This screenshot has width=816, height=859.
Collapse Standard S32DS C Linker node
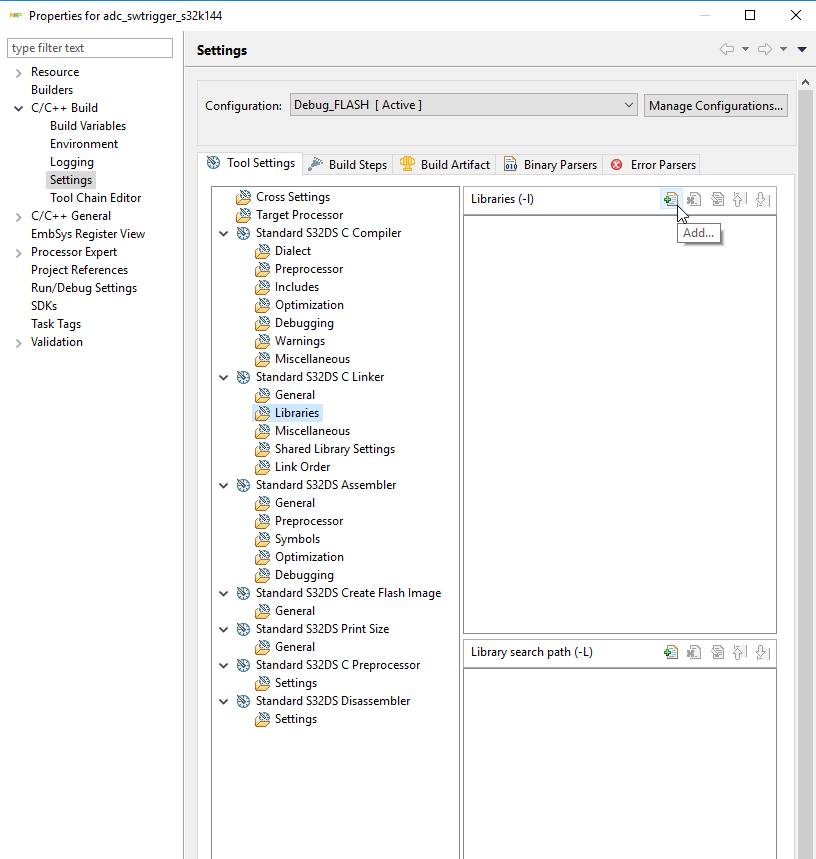(223, 377)
